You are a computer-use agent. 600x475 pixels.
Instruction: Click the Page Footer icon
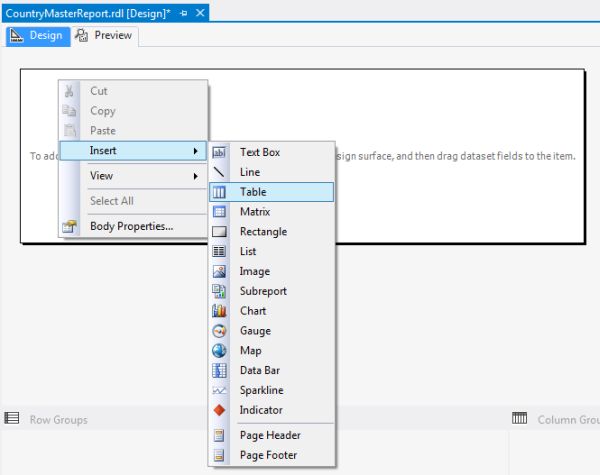pyautogui.click(x=219, y=455)
